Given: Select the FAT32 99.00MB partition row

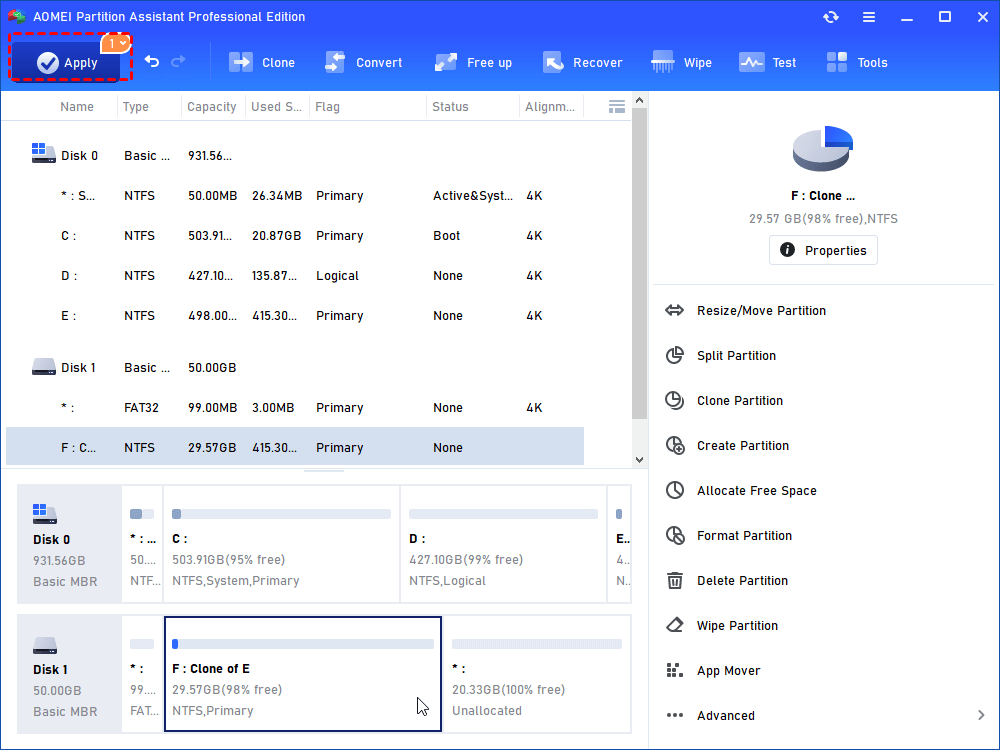Looking at the screenshot, I should pos(295,408).
